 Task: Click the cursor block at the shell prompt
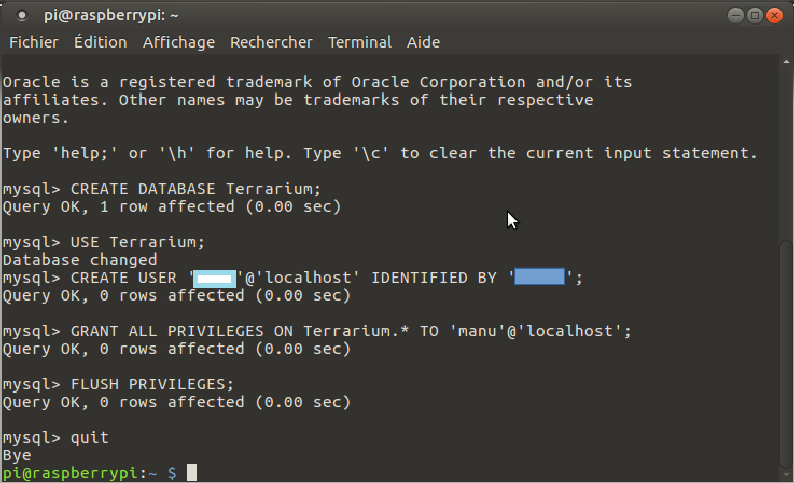coord(192,472)
